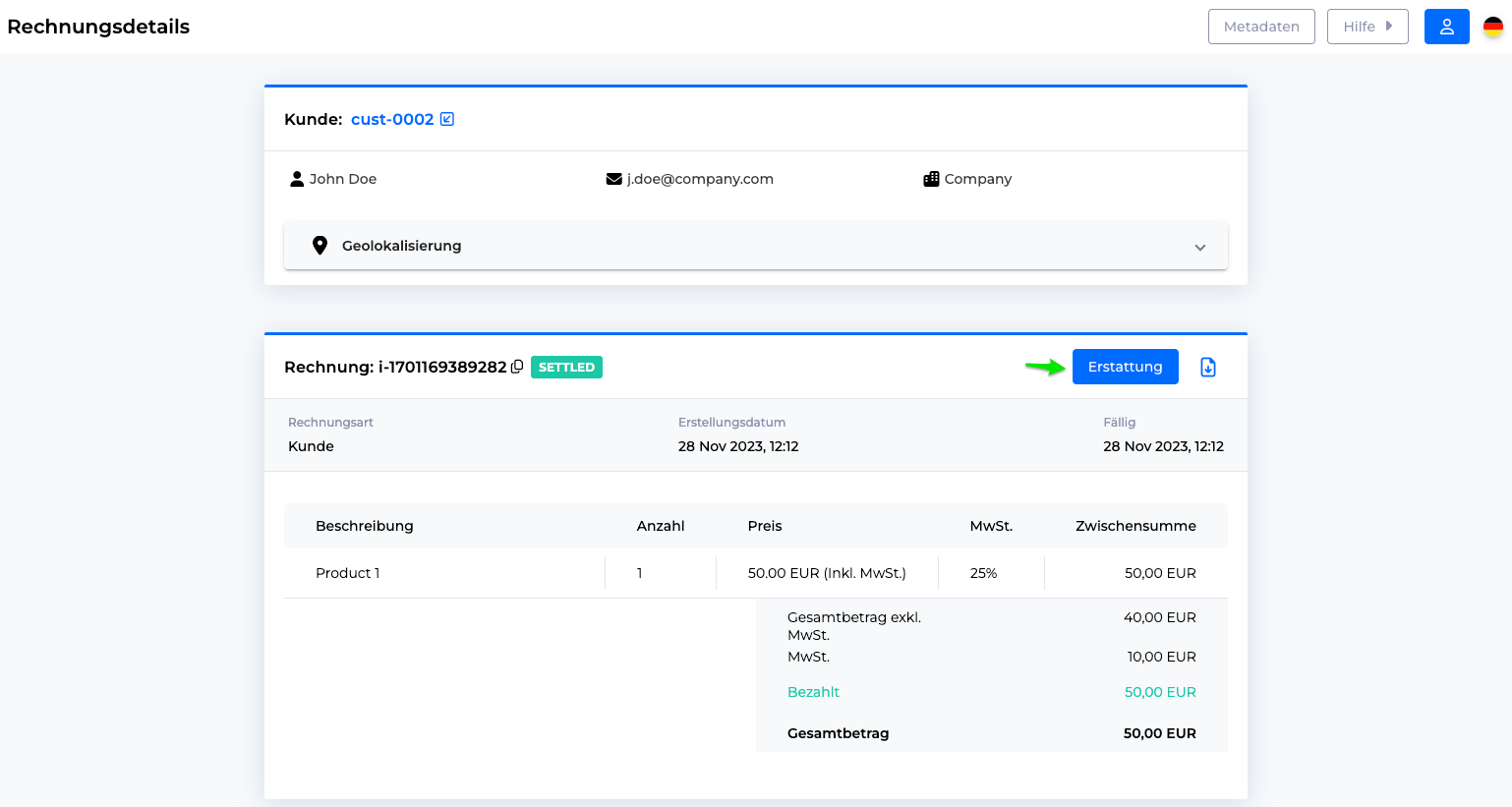Open the Hilfe dropdown menu

pyautogui.click(x=1367, y=27)
